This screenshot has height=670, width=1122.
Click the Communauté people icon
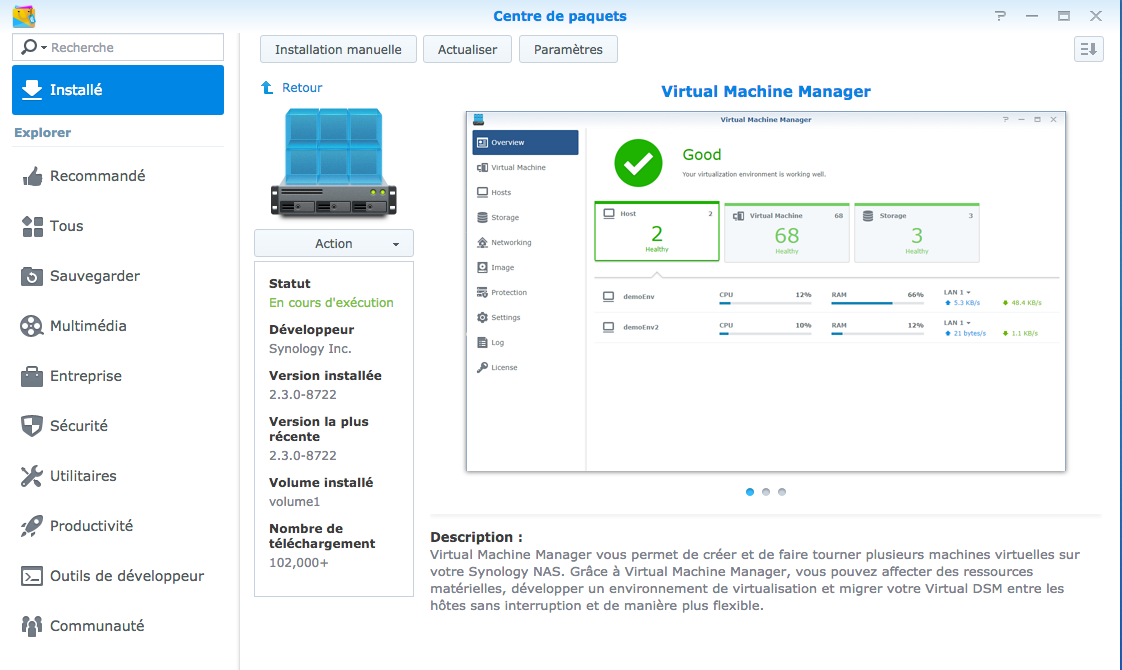(x=32, y=626)
